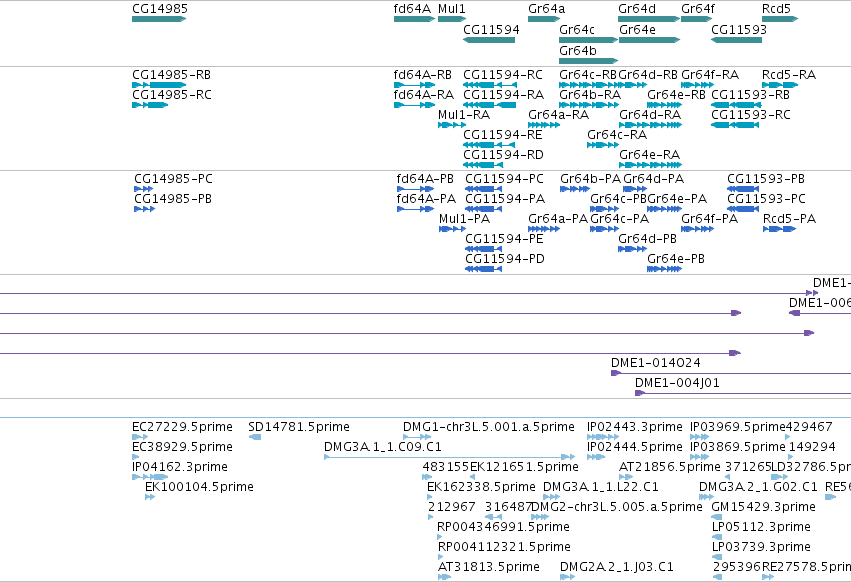851x582 pixels.
Task: Select CDS feature Gr64a-PA
Action: click(x=544, y=229)
